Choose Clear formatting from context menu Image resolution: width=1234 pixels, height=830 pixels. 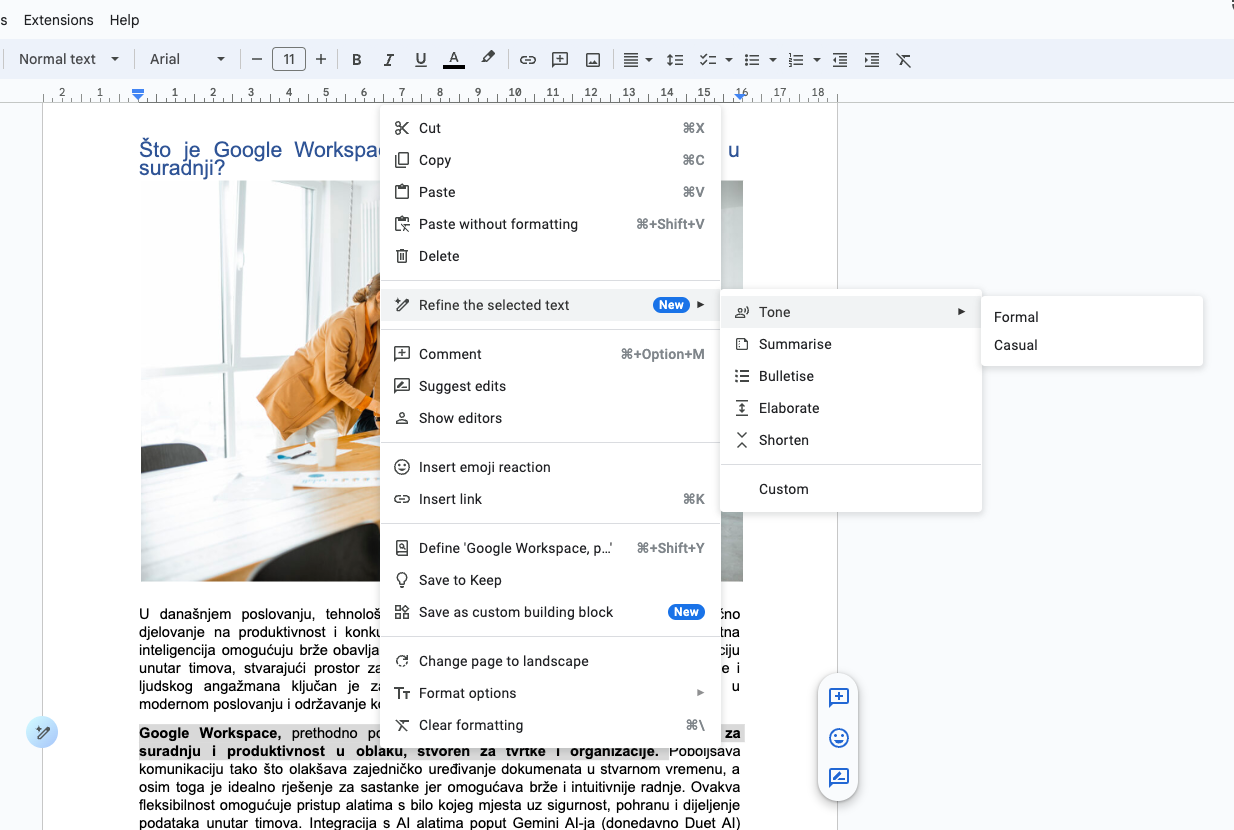[x=550, y=725]
